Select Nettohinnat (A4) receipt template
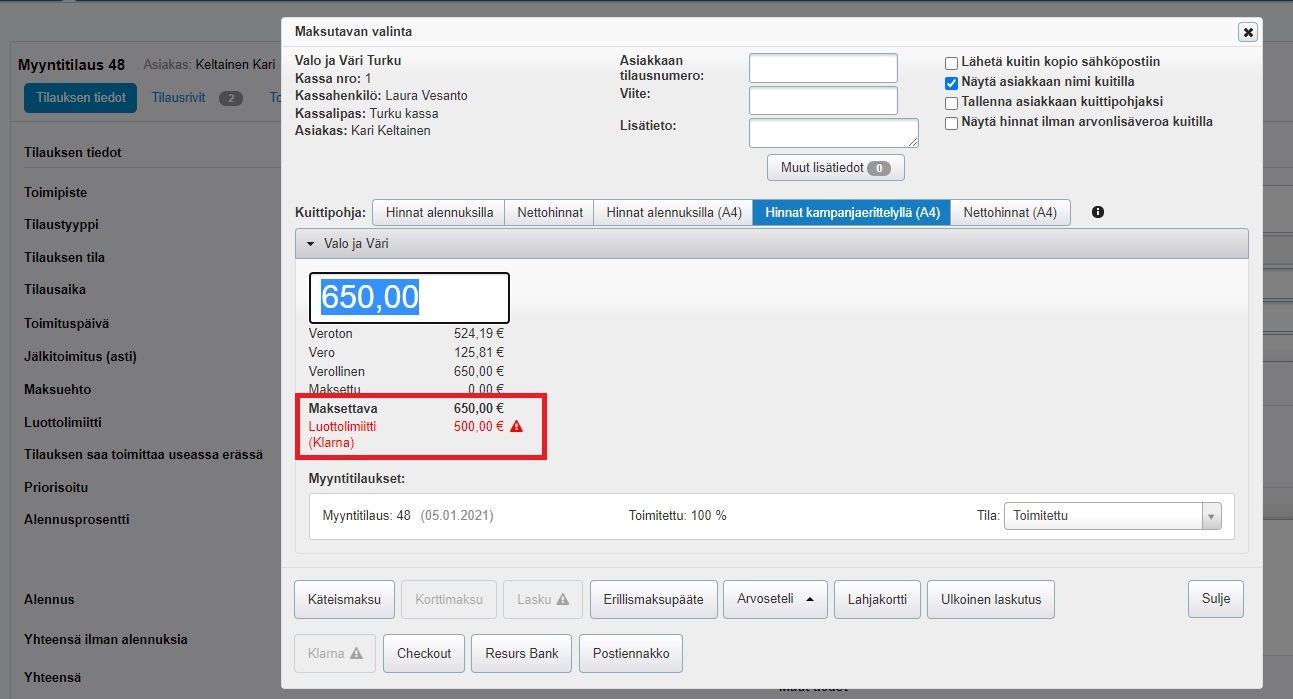Viewport: 1293px width, 699px height. 1010,212
